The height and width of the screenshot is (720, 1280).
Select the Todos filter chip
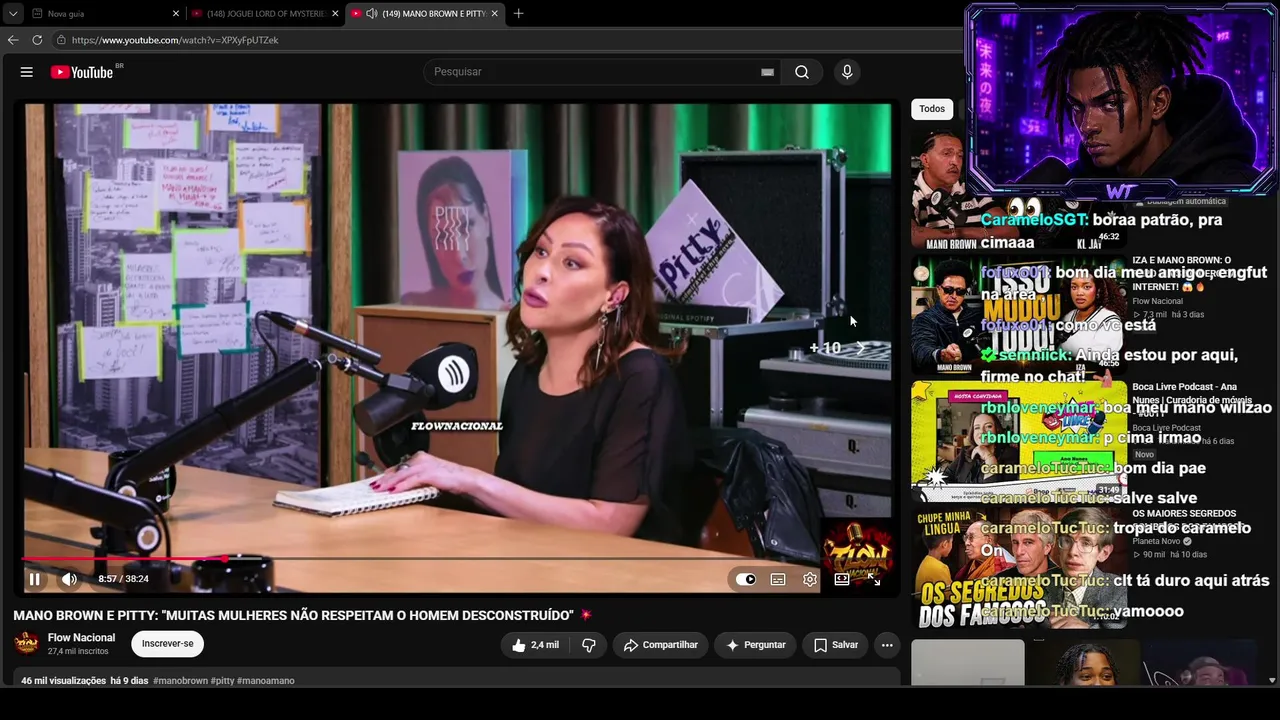(x=932, y=109)
